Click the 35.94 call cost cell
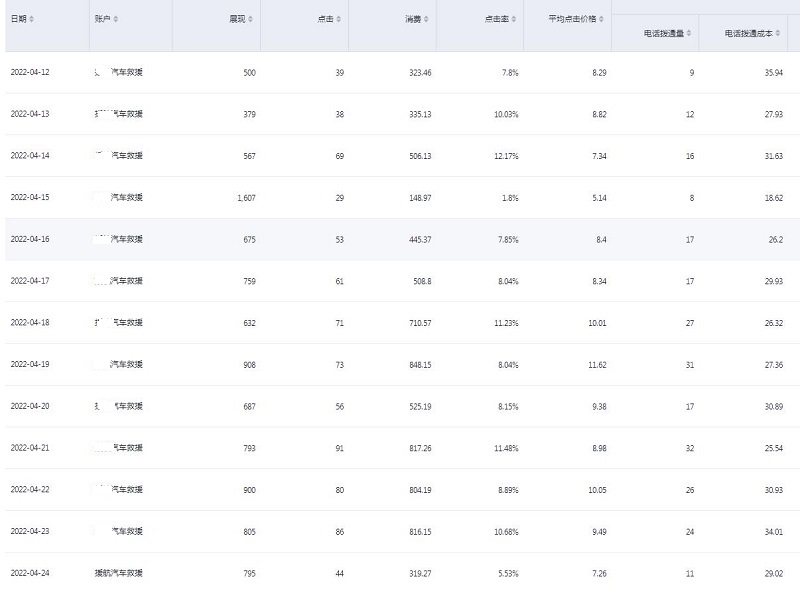 click(x=772, y=73)
